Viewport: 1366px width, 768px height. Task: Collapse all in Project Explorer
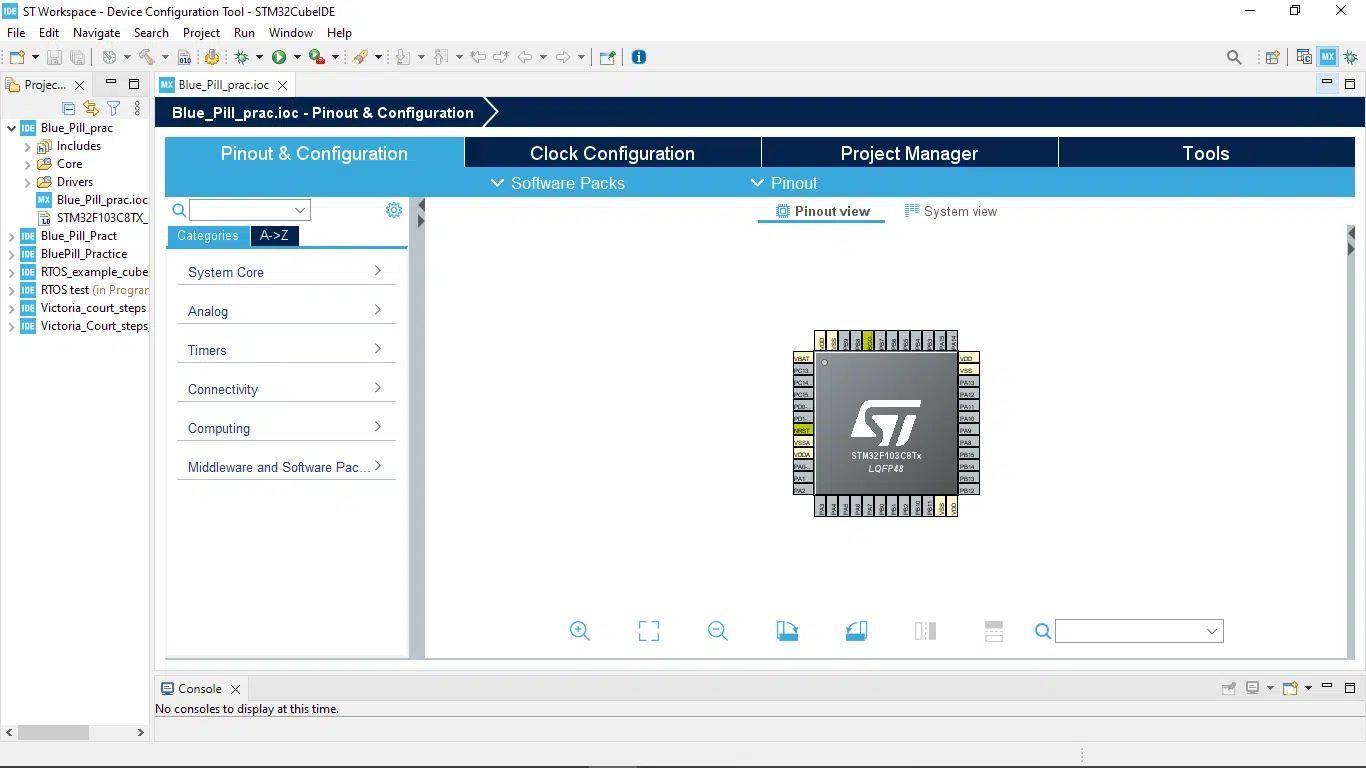69,108
